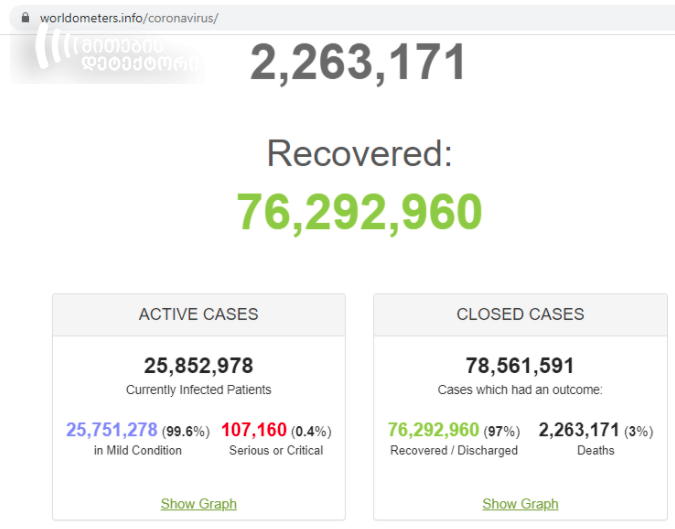Click the mild condition count 25,751,278
This screenshot has width=675, height=529.
(x=112, y=430)
